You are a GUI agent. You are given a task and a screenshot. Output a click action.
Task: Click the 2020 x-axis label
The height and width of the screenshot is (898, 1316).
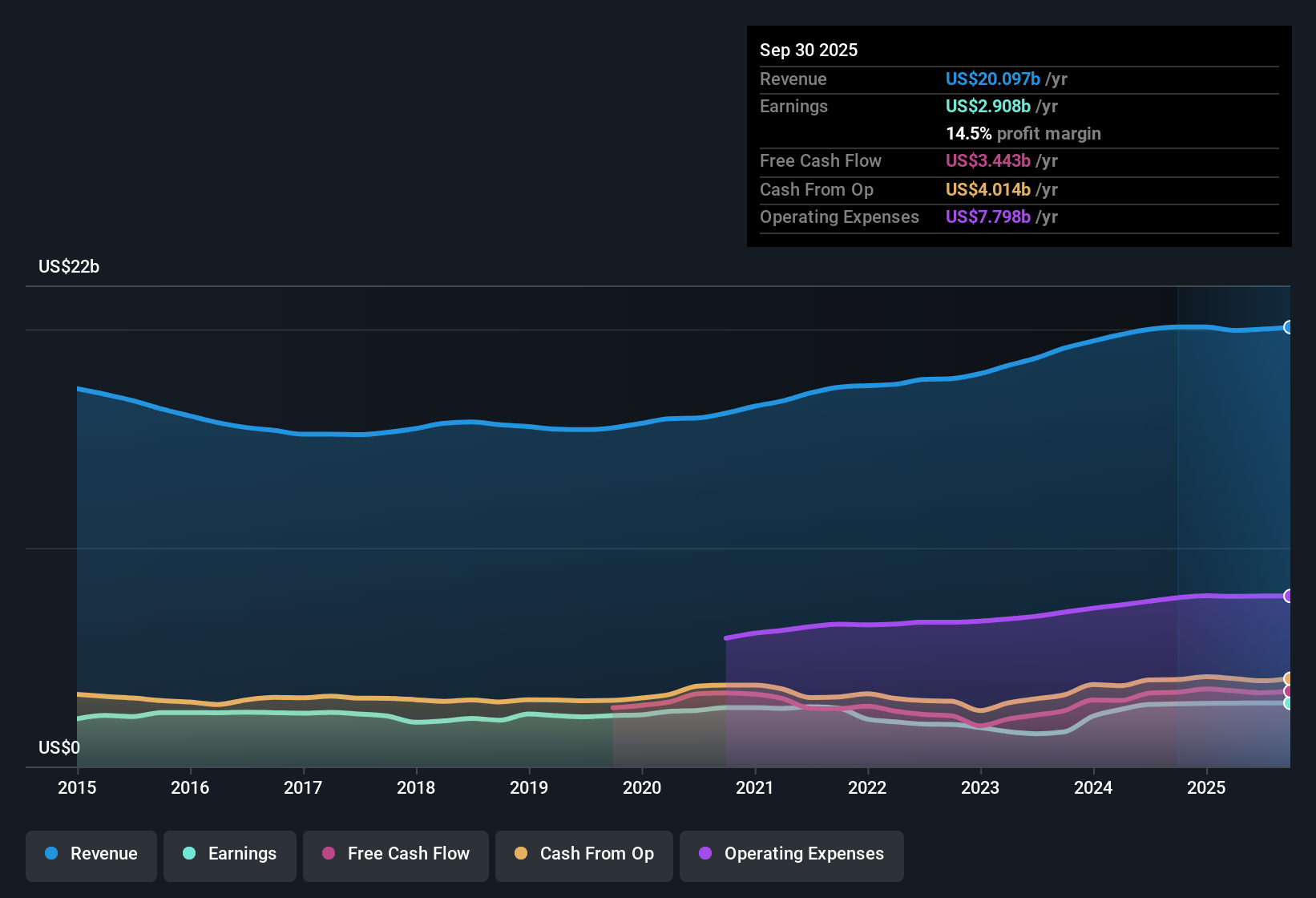click(642, 788)
